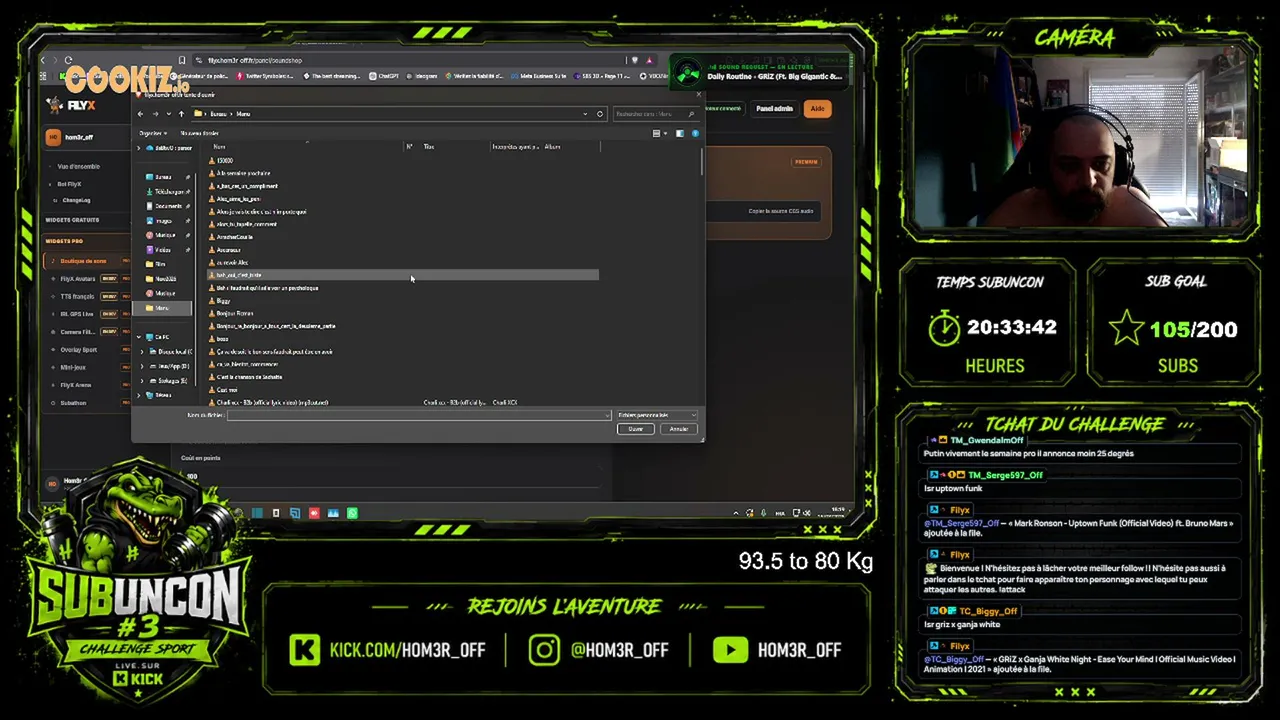Click the sound request disc icon

pos(687,72)
